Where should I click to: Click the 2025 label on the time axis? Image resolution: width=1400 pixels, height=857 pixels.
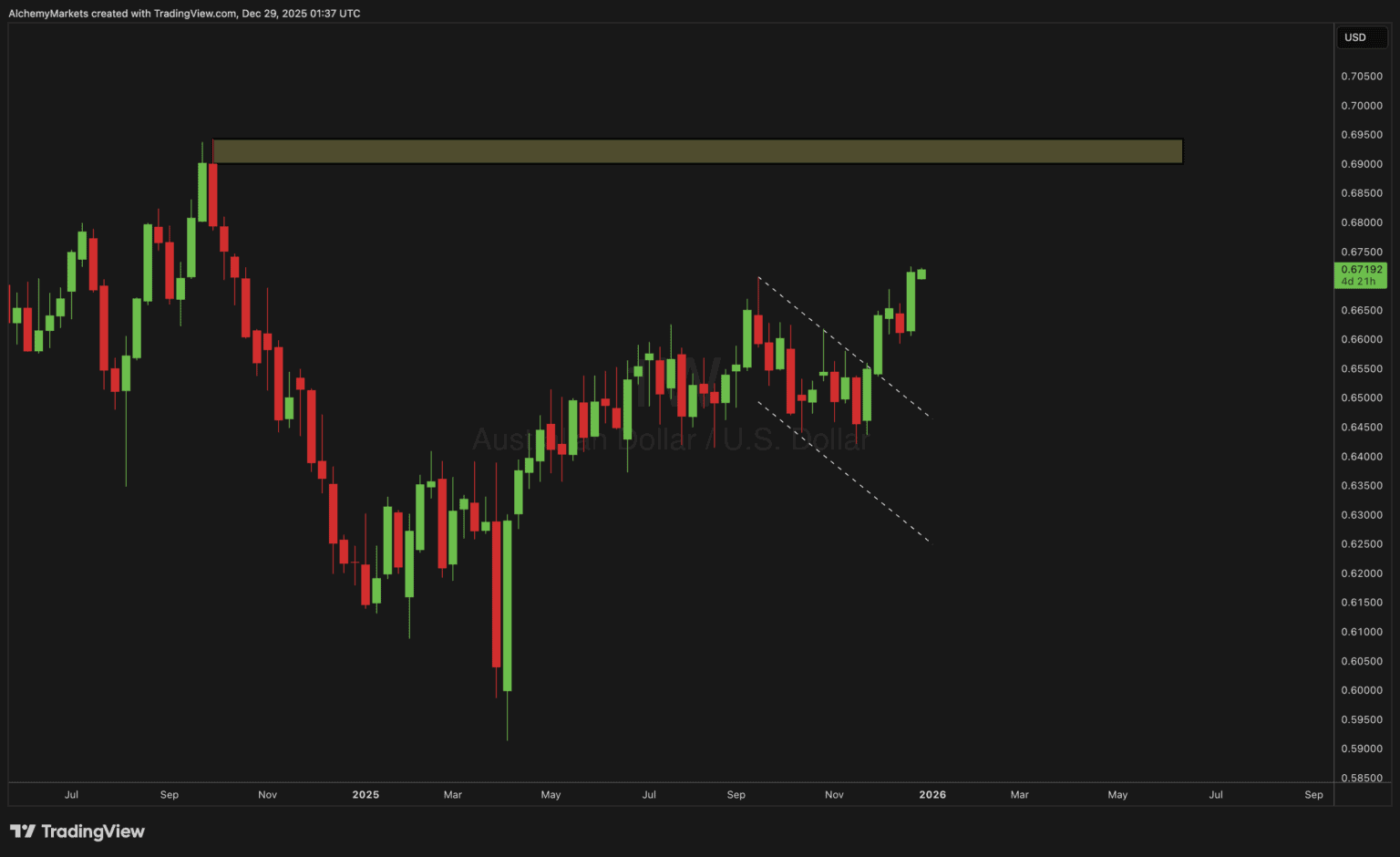[x=365, y=794]
